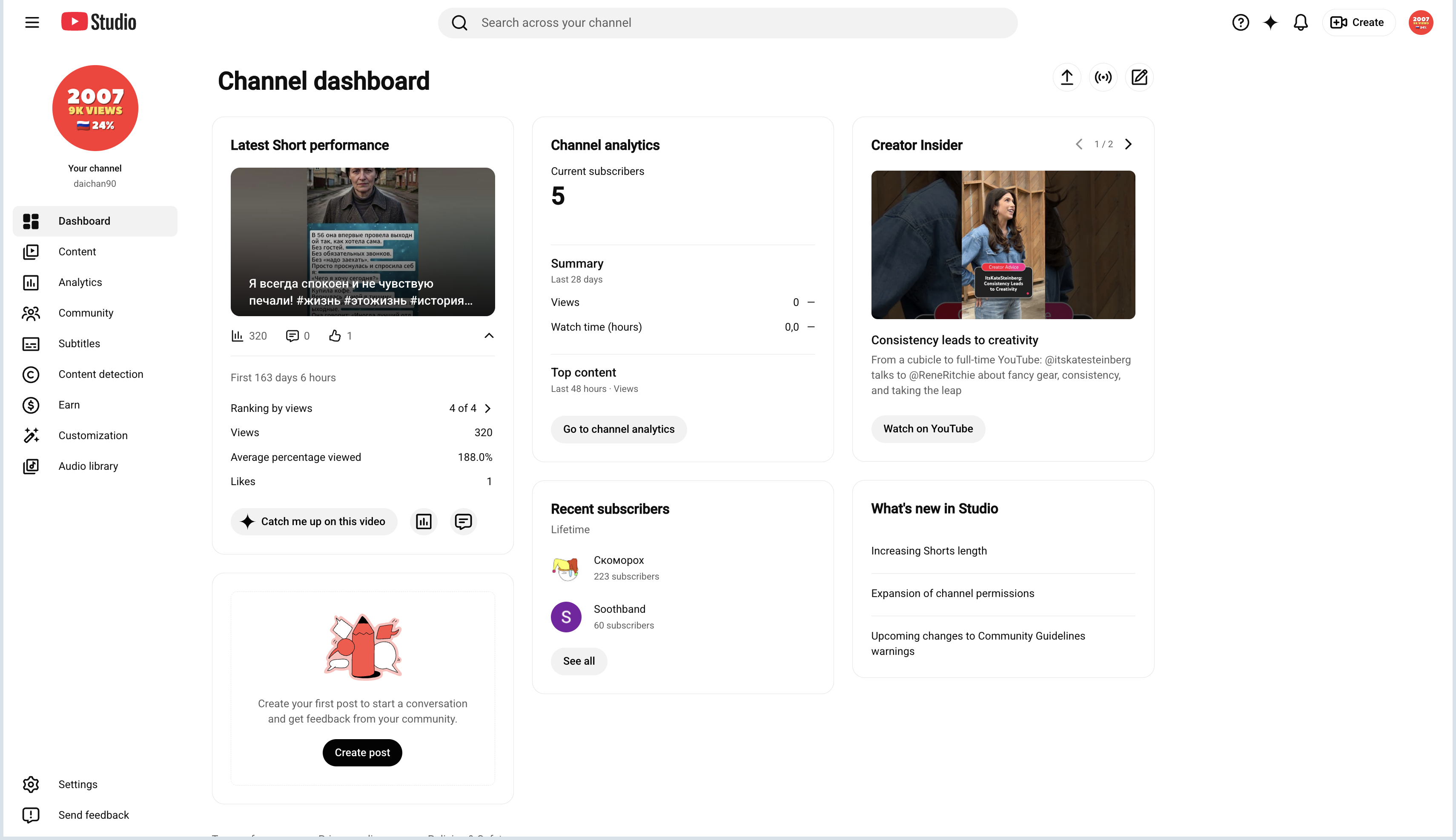Click Consistency leads to creativity title
This screenshot has width=1456, height=840.
click(954, 340)
